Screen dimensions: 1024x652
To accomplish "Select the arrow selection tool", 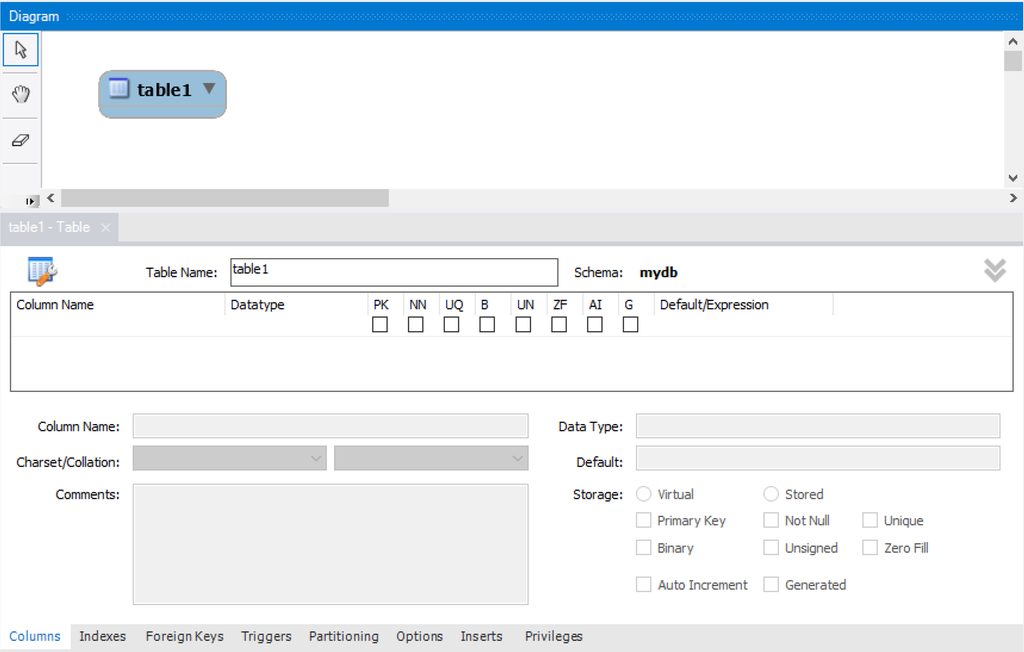I will tap(20, 48).
